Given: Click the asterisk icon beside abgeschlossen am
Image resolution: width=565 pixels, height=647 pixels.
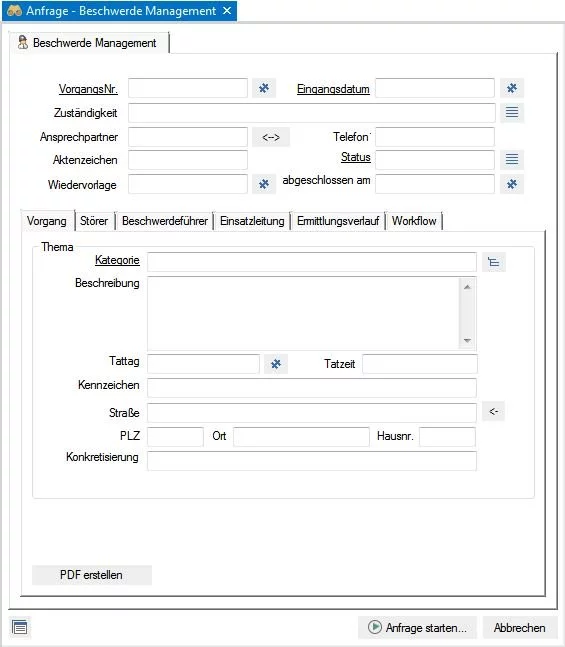Looking at the screenshot, I should (x=512, y=184).
